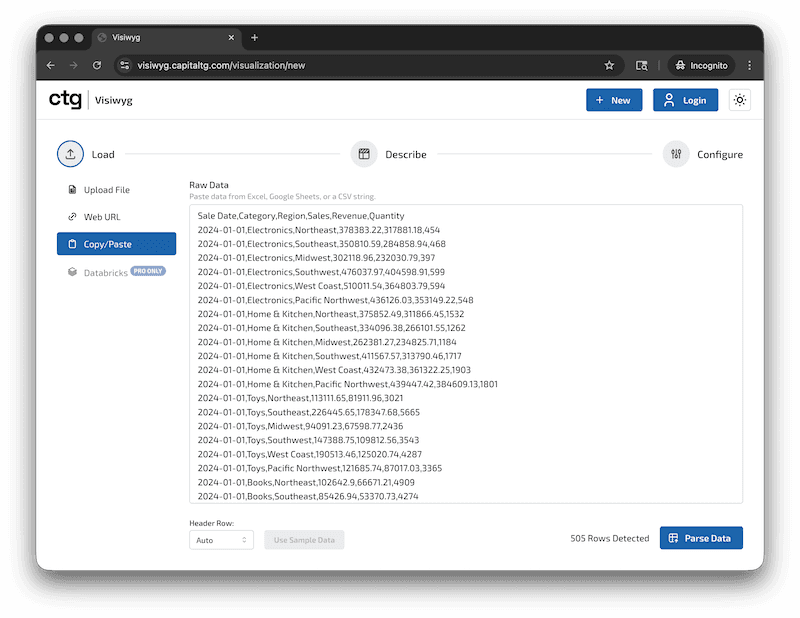The height and width of the screenshot is (618, 800).
Task: Choose the Databricks pro-only option
Action: 105,271
